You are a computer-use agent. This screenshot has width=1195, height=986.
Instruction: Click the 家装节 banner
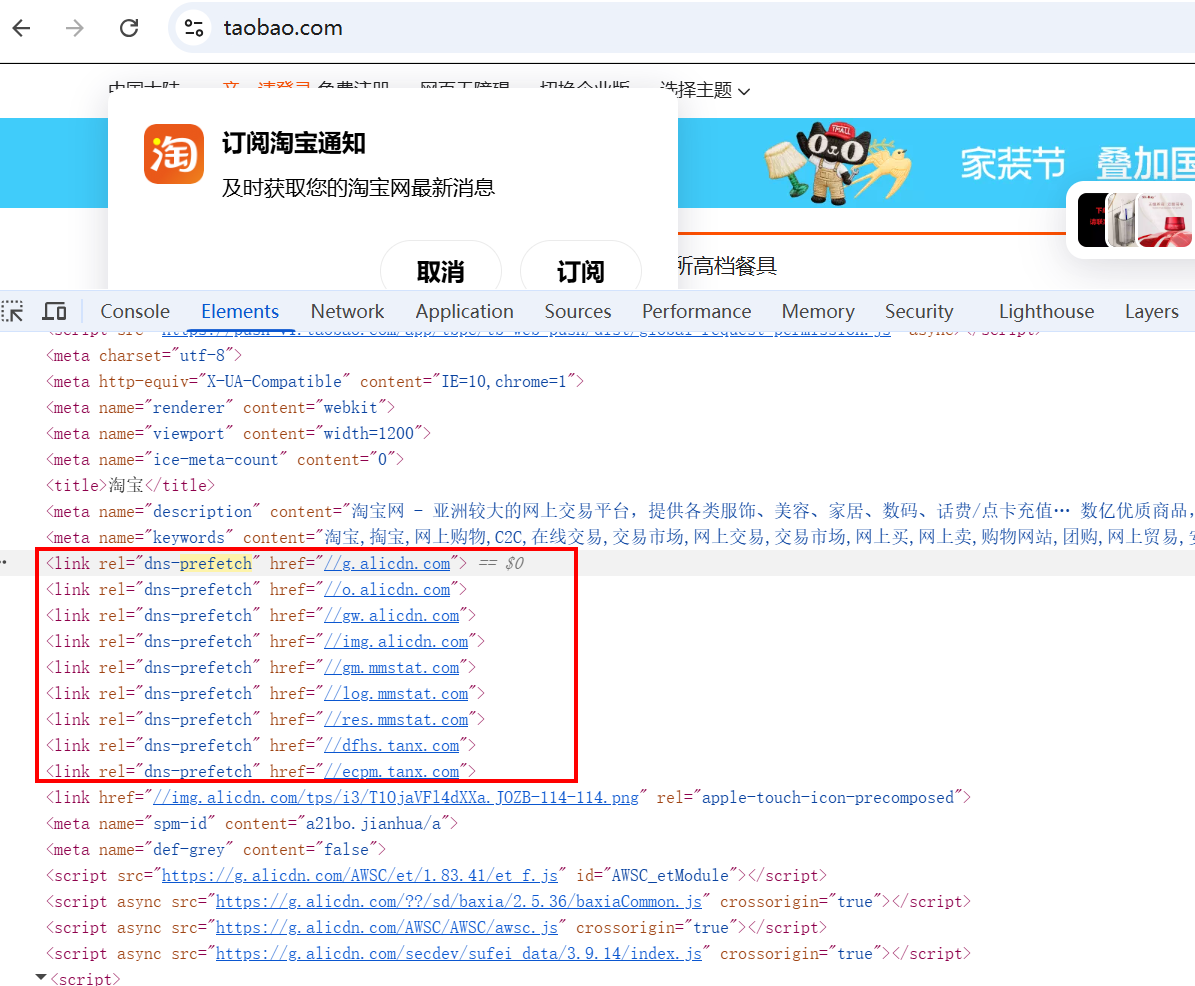point(1013,163)
